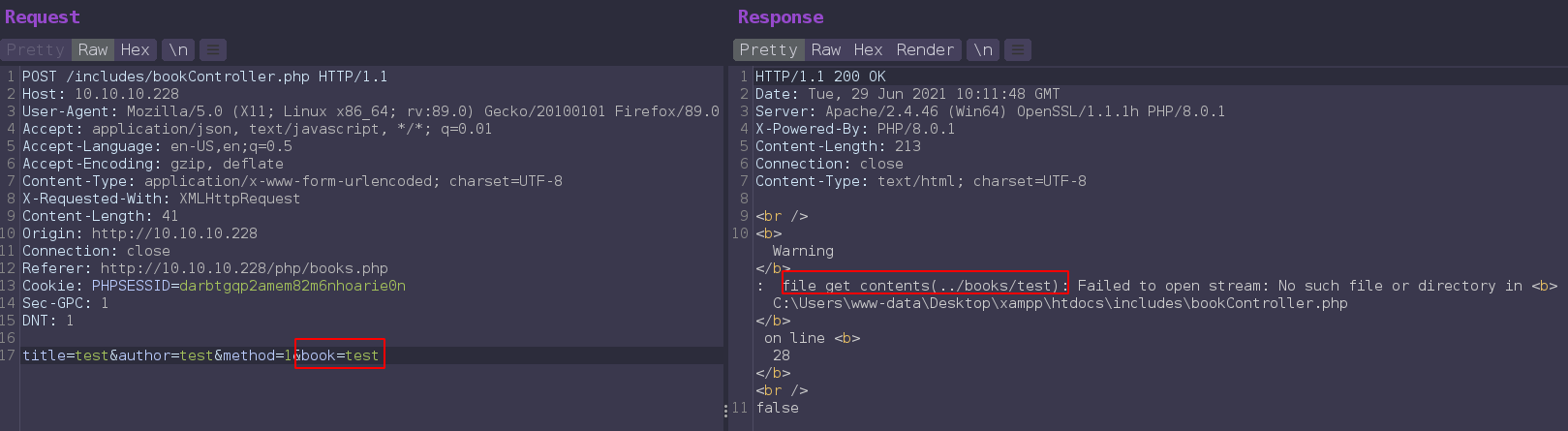Open the Render tab in Response
This screenshot has height=431, width=1568.
[x=925, y=49]
